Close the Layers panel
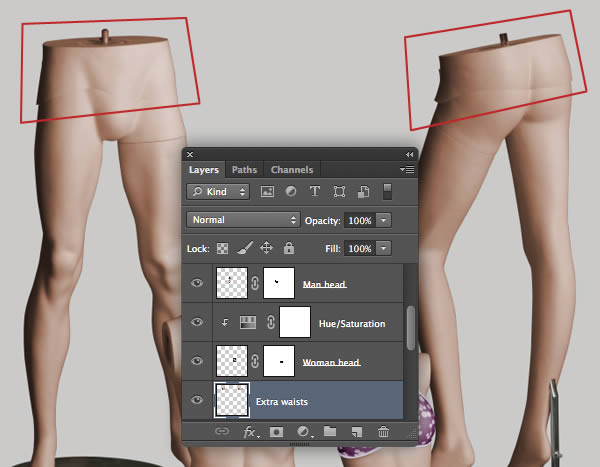This screenshot has height=467, width=600. 190,154
